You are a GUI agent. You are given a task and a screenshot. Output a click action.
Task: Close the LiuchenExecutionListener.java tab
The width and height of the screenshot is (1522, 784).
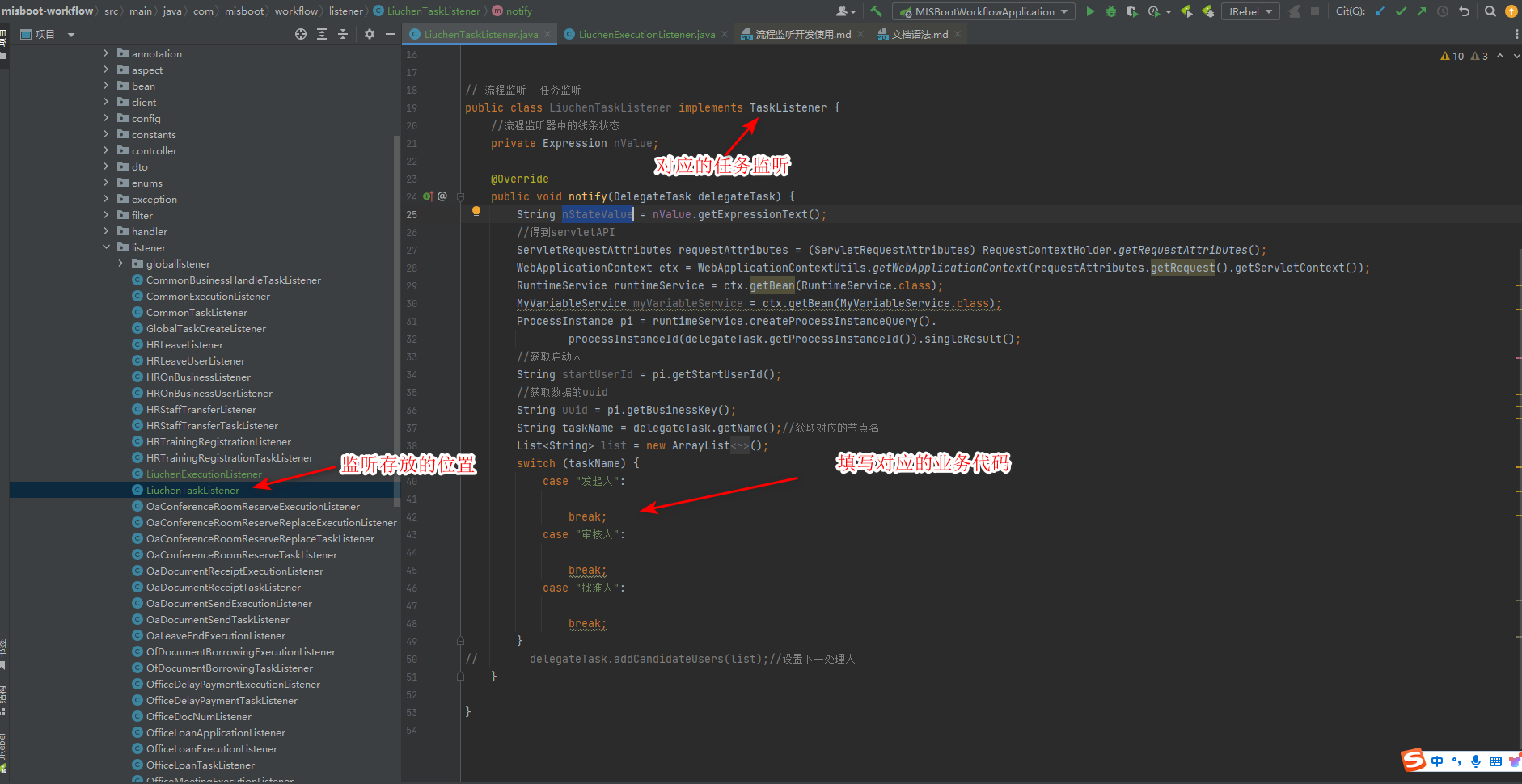pyautogui.click(x=724, y=34)
